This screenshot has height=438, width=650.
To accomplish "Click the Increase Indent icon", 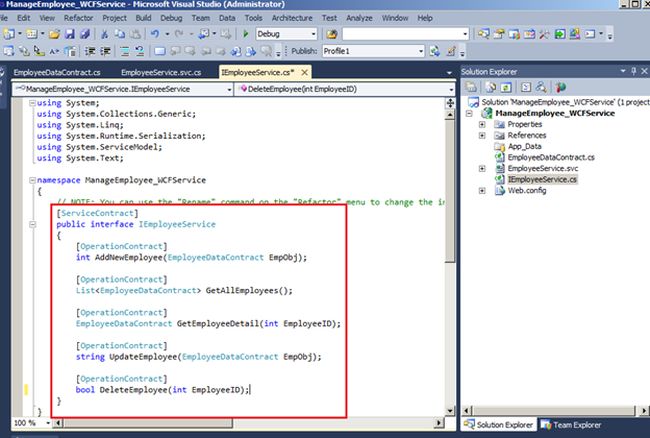I will point(106,51).
